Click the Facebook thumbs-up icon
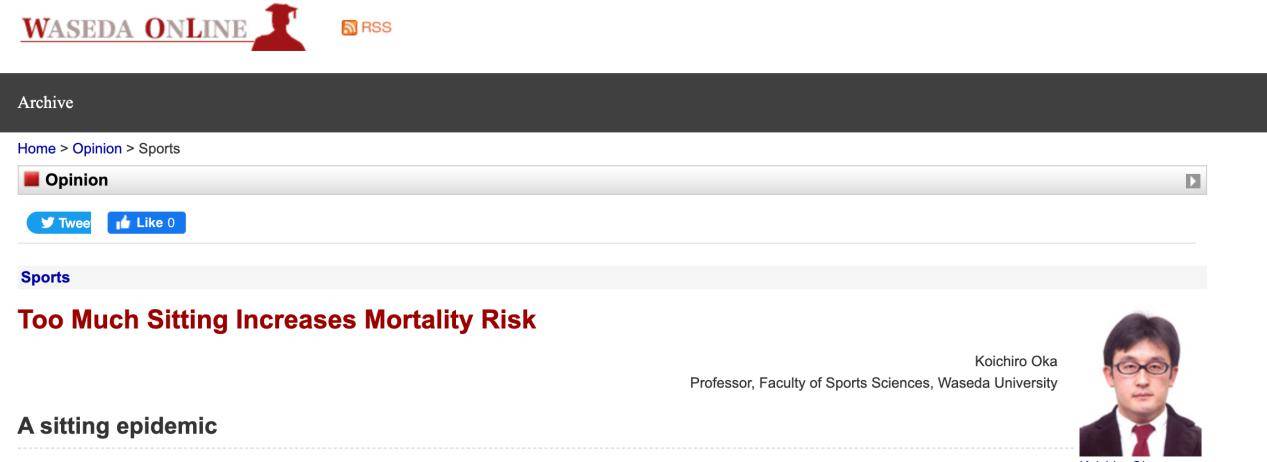The width and height of the screenshot is (1267, 462). tap(124, 223)
